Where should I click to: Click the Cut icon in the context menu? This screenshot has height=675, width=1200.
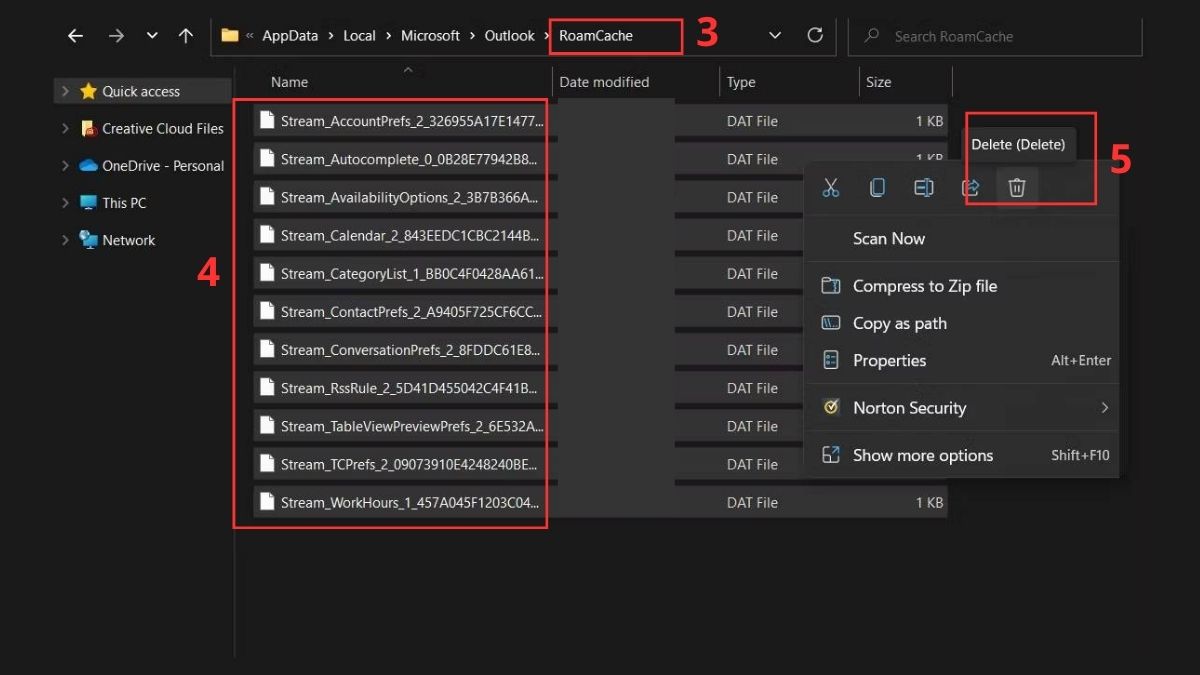pyautogui.click(x=830, y=187)
